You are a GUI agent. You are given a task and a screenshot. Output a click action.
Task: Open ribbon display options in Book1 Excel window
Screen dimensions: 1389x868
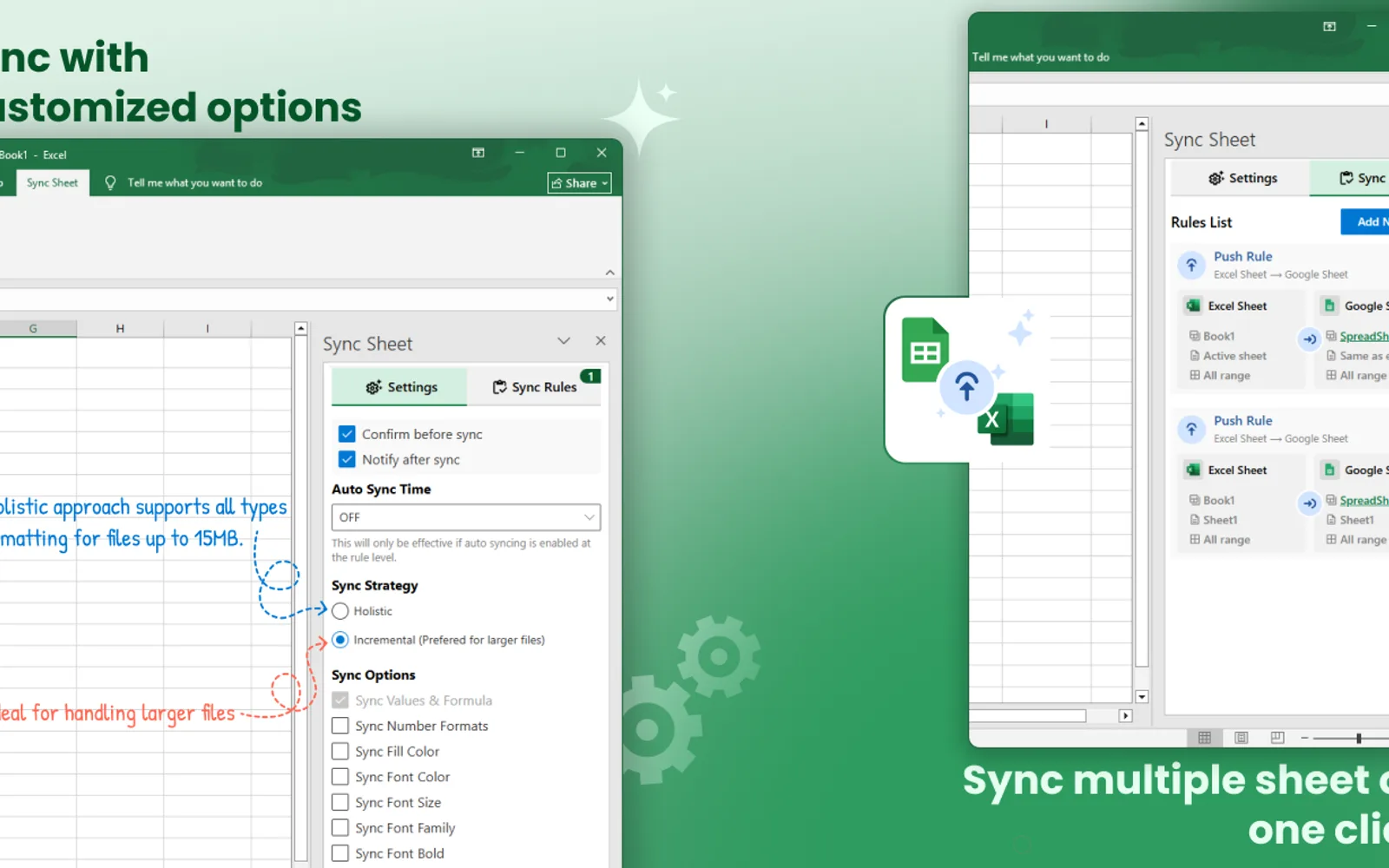478,153
